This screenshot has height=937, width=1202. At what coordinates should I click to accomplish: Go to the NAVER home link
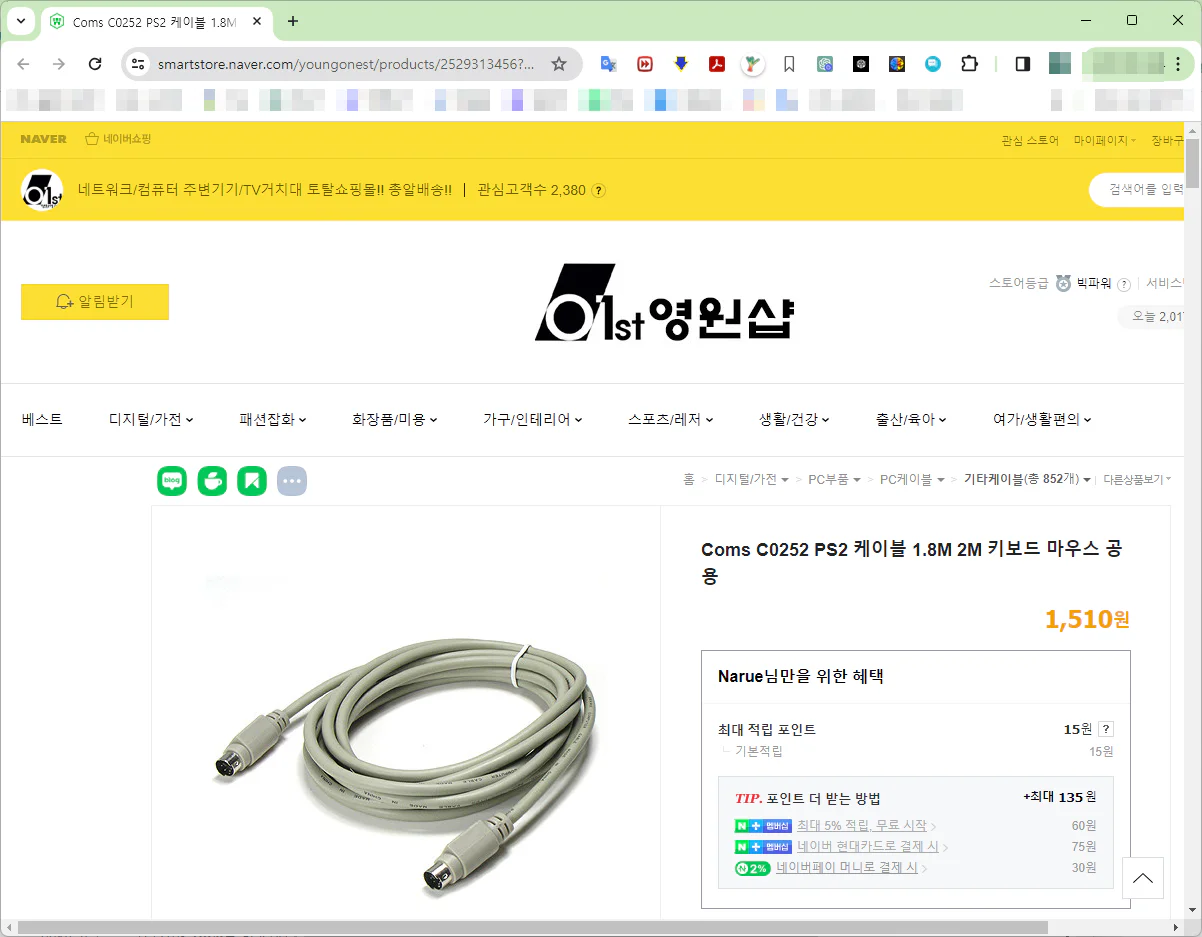(43, 140)
